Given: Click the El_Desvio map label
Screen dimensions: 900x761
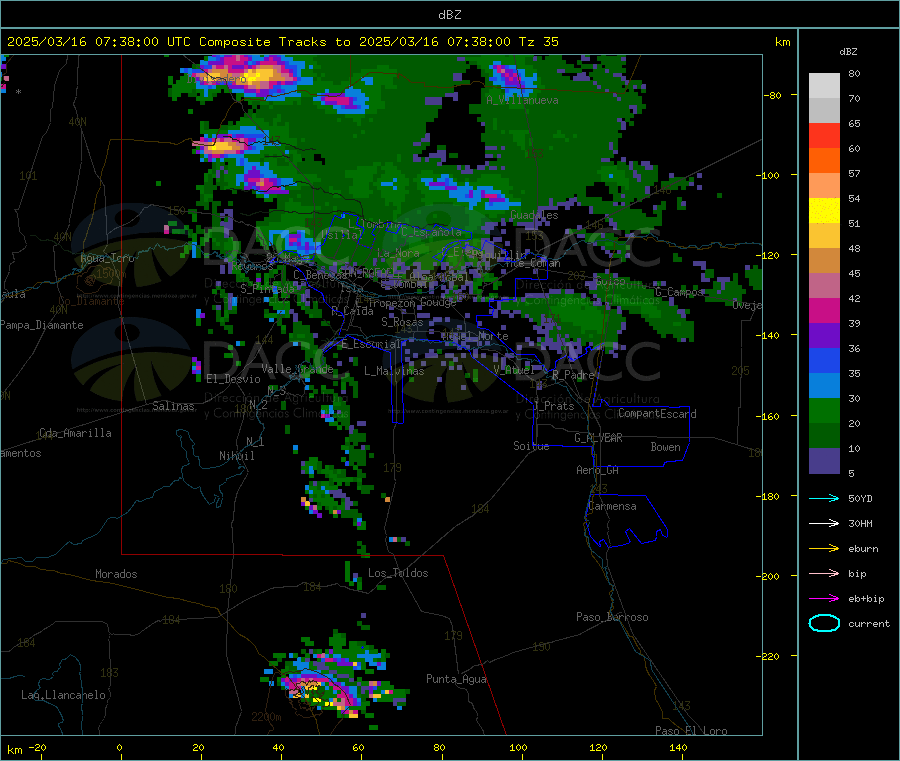Looking at the screenshot, I should pyautogui.click(x=233, y=379).
